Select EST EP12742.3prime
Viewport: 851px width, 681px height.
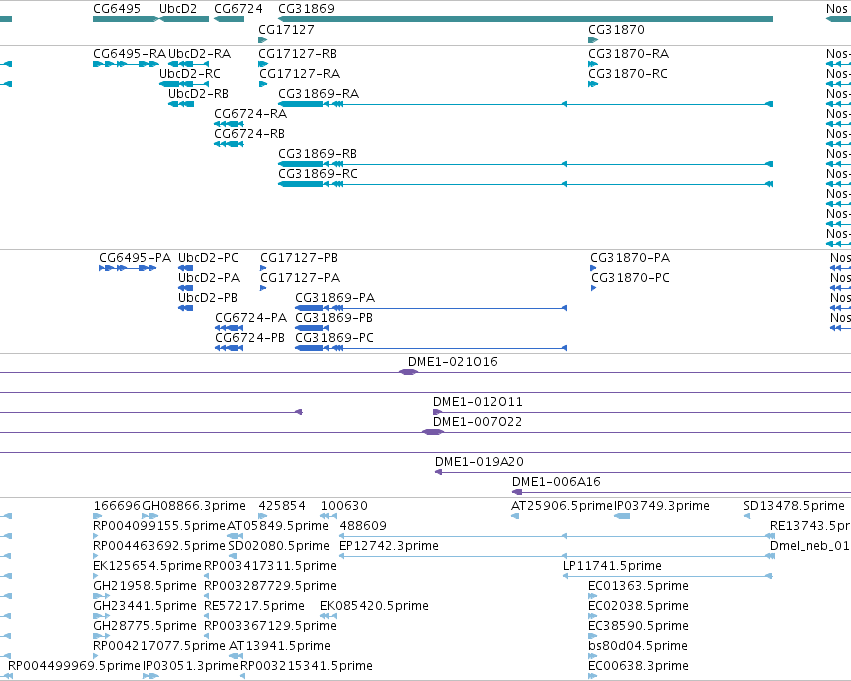(x=389, y=546)
